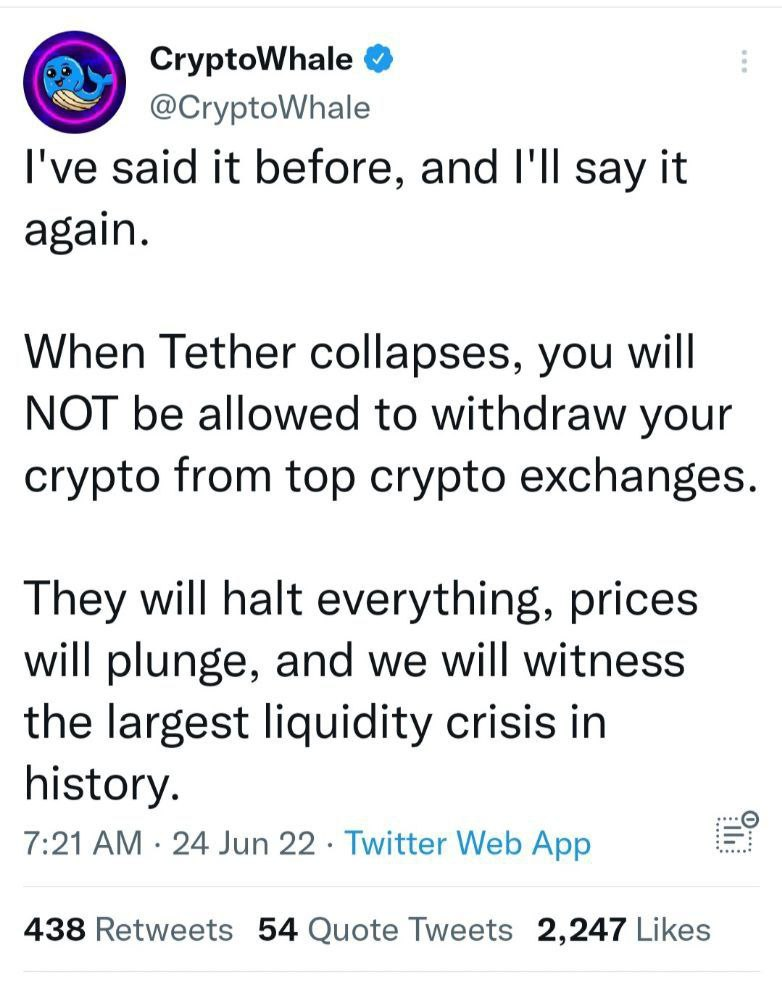The width and height of the screenshot is (782, 981).
Task: Open the Twitter Web App source link
Action: [x=467, y=844]
